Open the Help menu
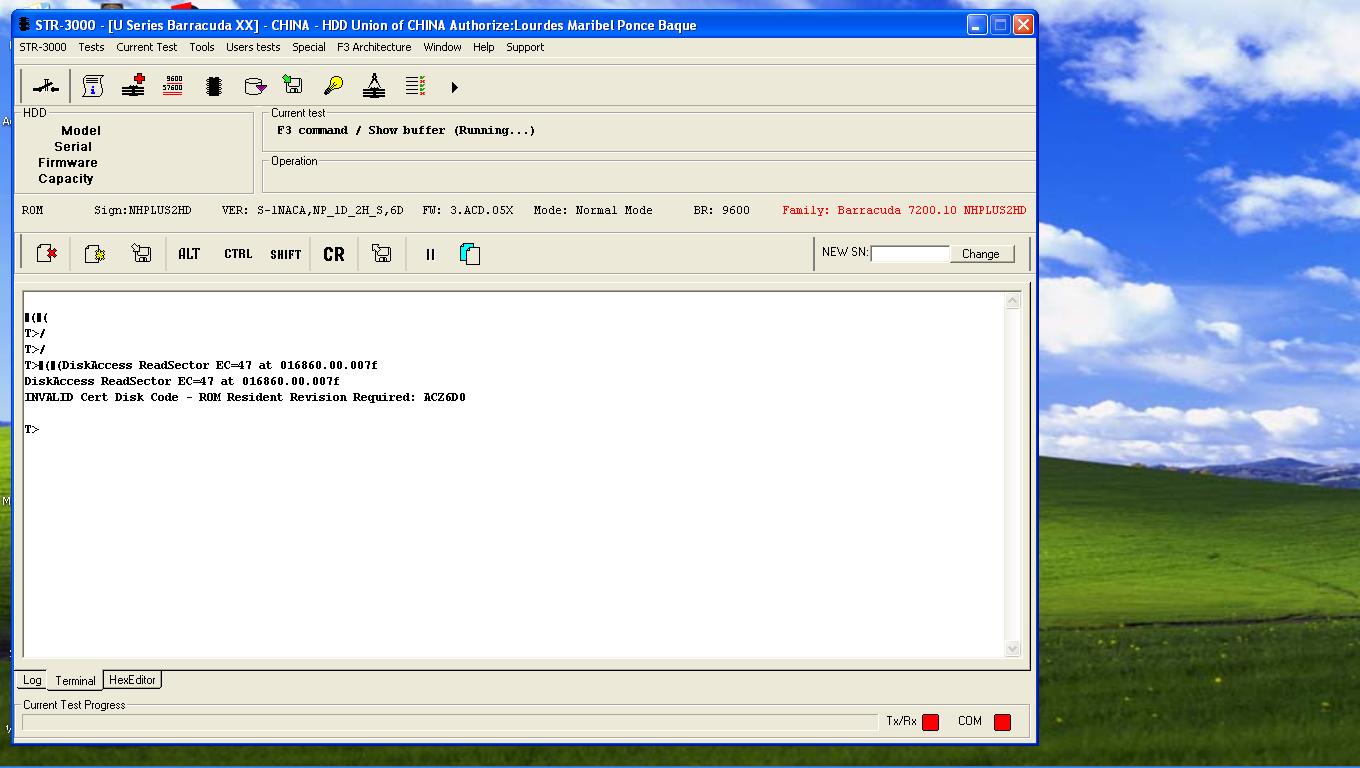Screen dimensions: 1360x768 coord(484,47)
